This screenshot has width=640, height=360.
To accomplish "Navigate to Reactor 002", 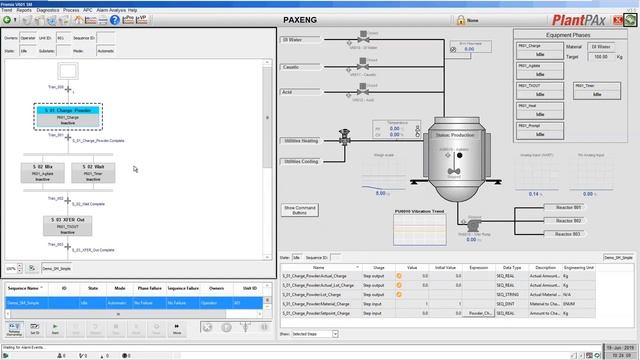I will 568,220.
